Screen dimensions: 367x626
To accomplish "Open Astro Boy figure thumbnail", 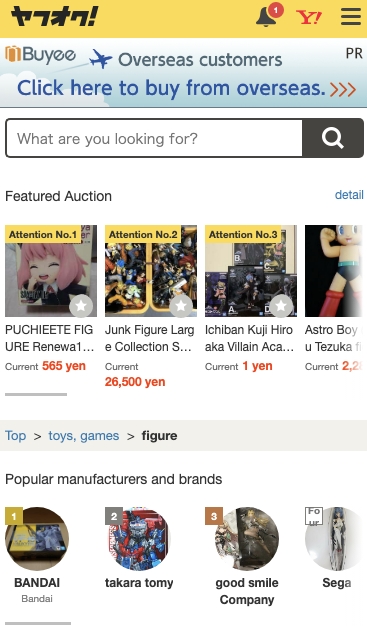I will [x=335, y=271].
